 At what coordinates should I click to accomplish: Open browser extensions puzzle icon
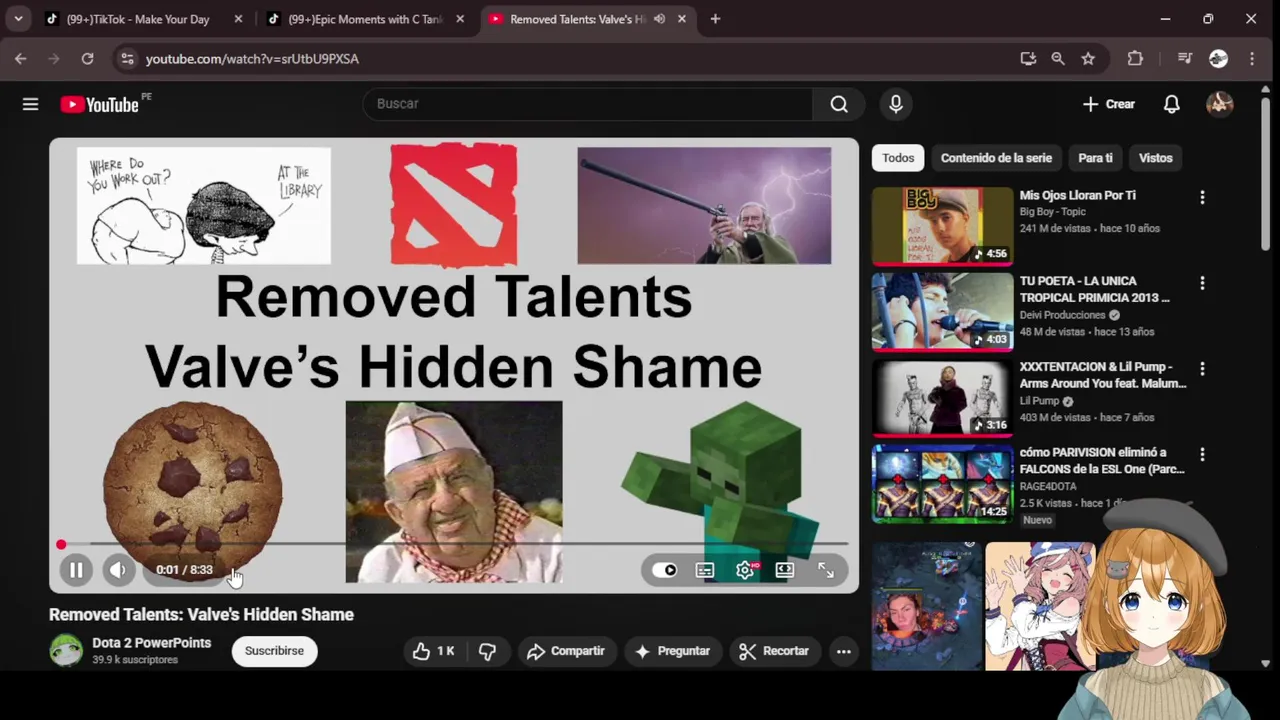1135,59
